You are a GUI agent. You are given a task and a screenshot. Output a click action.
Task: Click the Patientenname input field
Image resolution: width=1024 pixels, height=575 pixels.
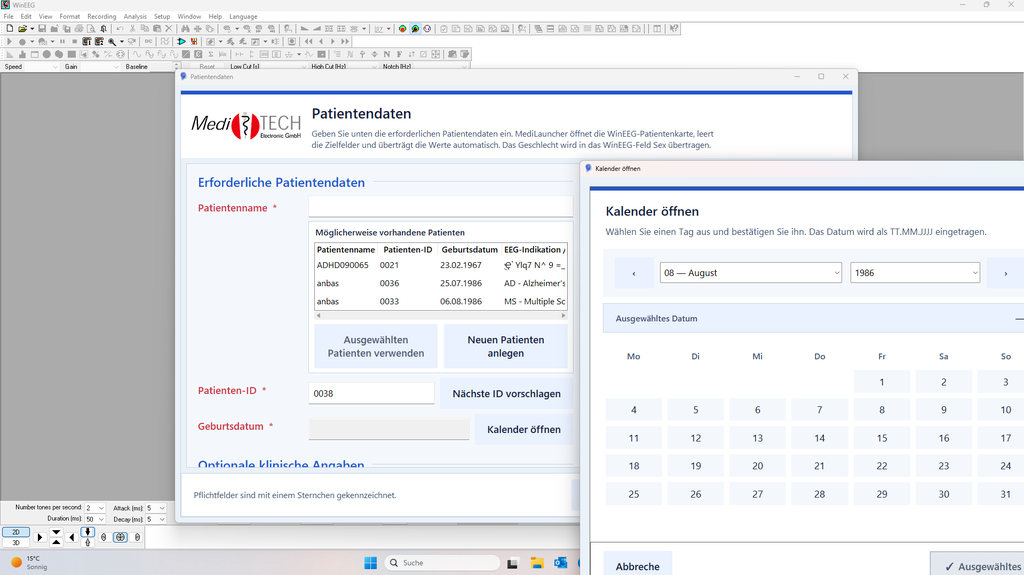441,207
